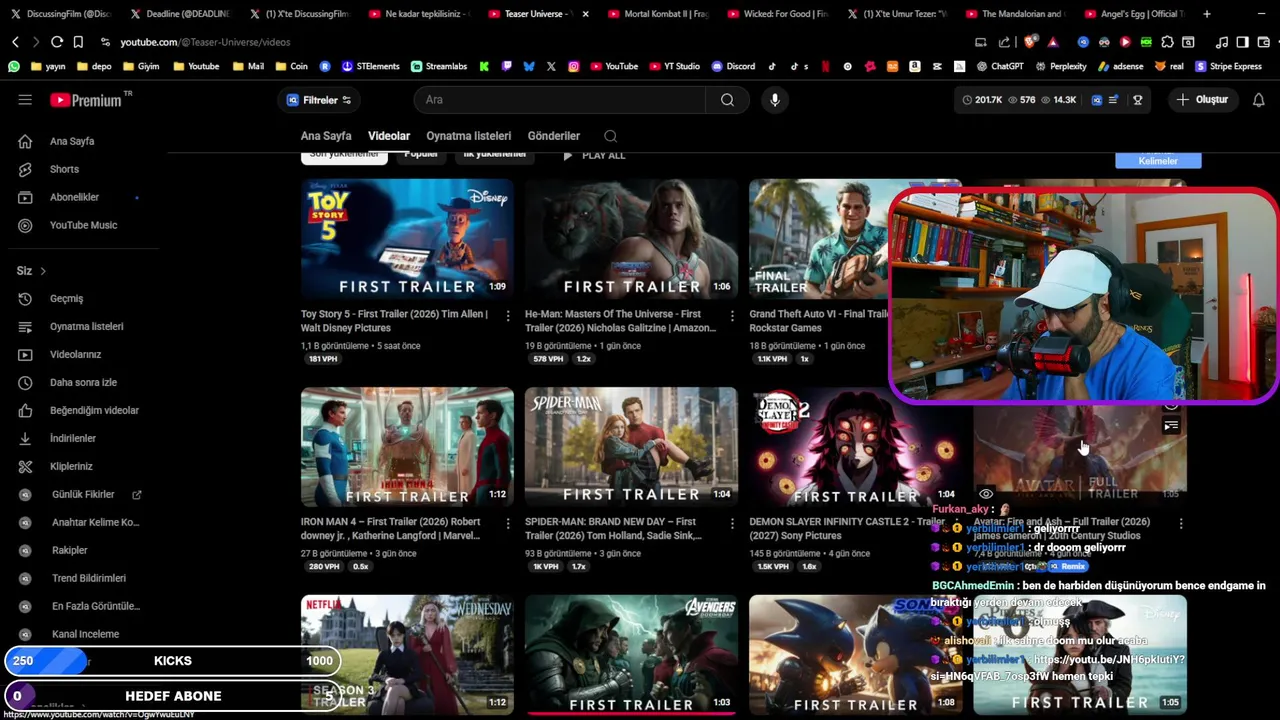
Task: Open StreamLabs bookmark
Action: [x=438, y=66]
